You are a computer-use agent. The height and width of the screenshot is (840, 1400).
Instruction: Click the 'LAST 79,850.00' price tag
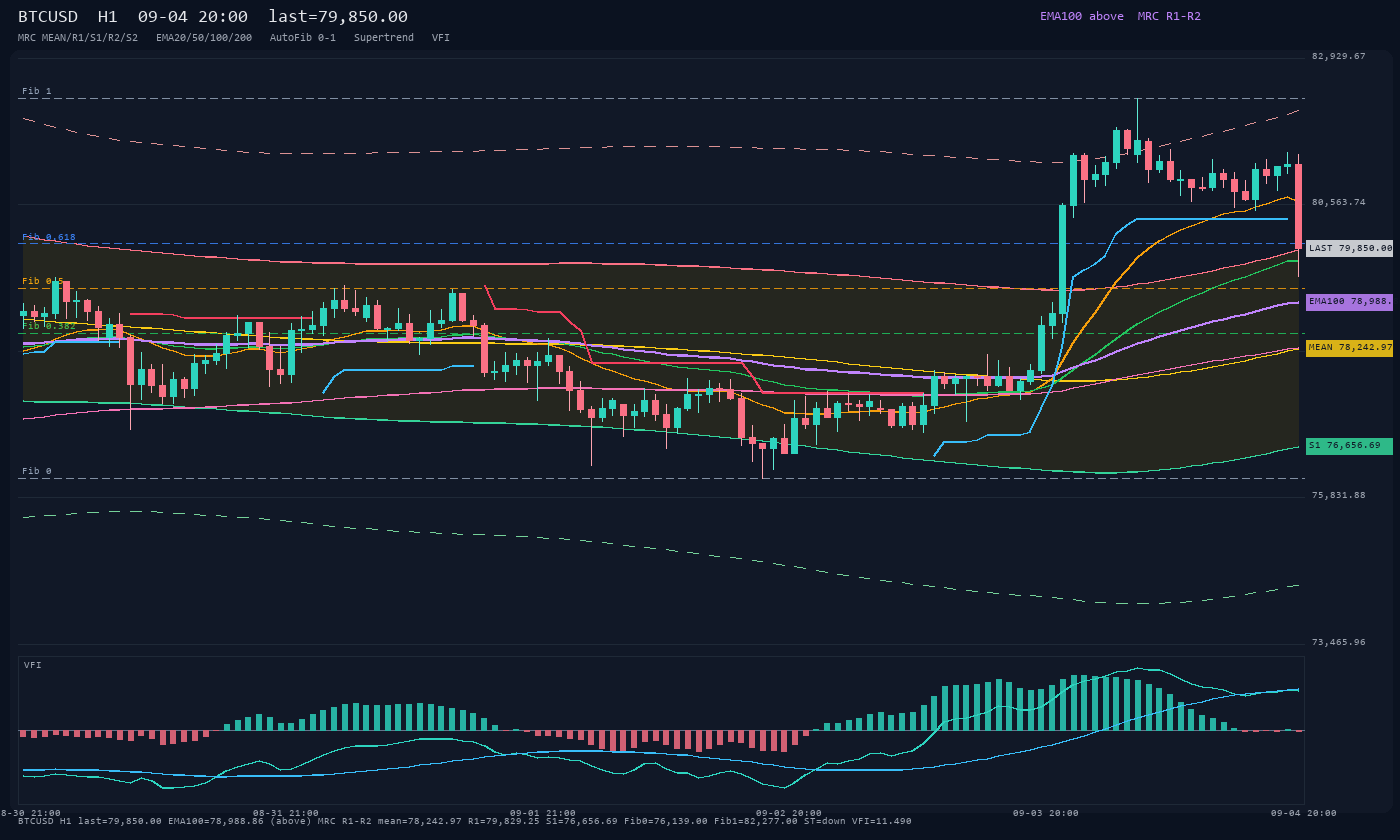click(x=1349, y=248)
